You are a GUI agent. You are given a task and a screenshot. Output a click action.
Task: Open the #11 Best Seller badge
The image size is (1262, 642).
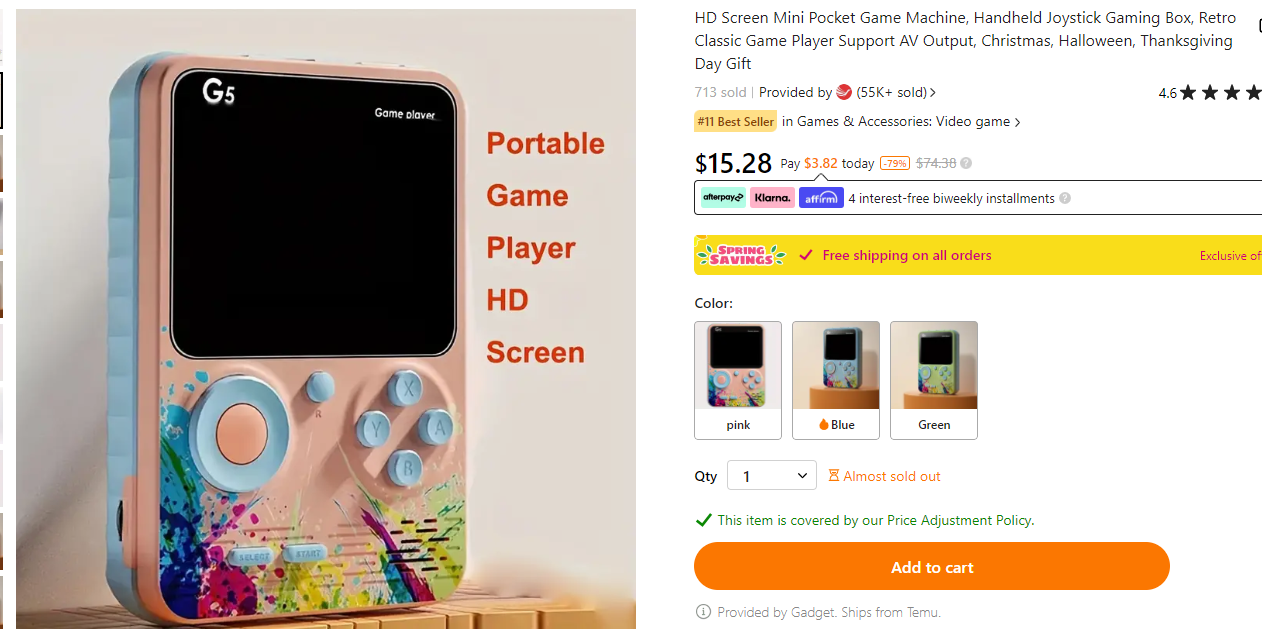point(736,122)
